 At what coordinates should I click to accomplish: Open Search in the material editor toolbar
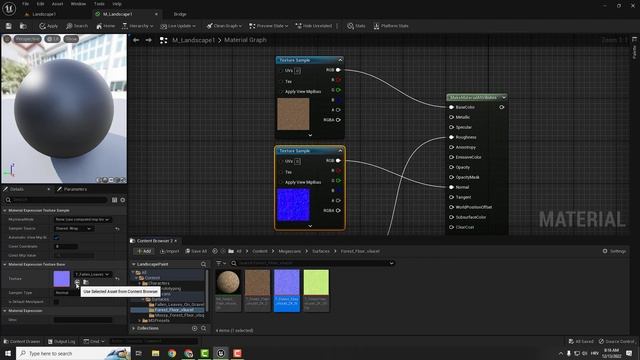point(77,26)
